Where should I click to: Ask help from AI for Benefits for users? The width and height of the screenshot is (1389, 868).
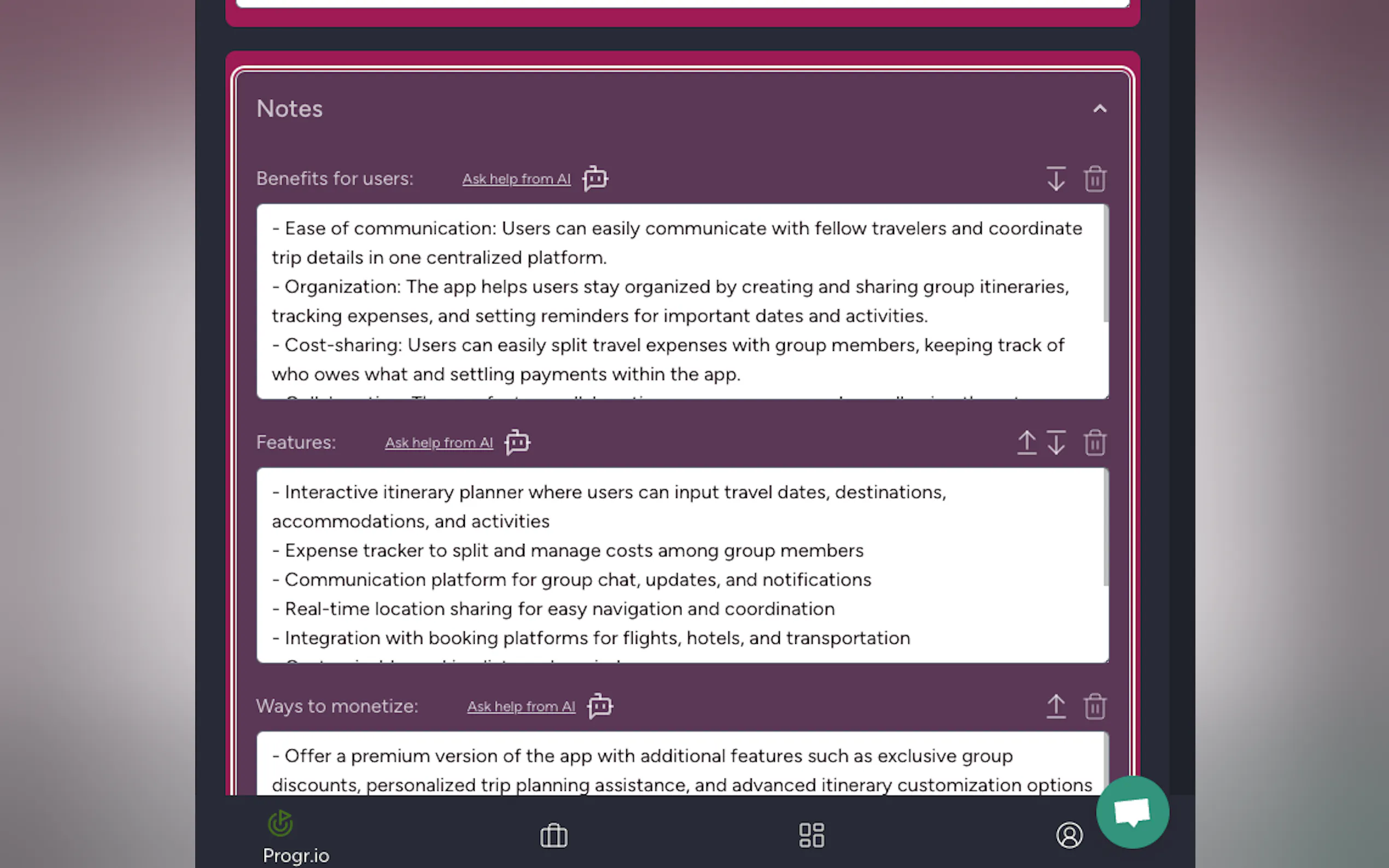(x=516, y=179)
